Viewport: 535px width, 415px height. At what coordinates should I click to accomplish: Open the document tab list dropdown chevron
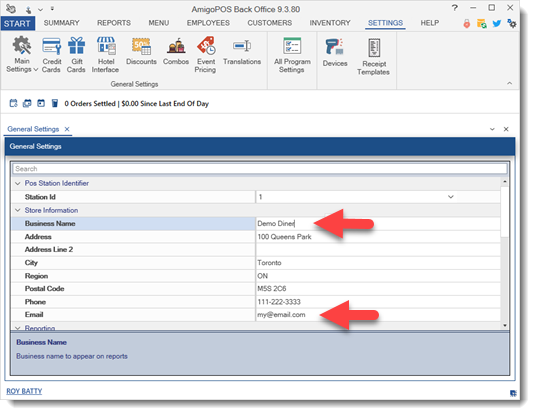(x=492, y=129)
